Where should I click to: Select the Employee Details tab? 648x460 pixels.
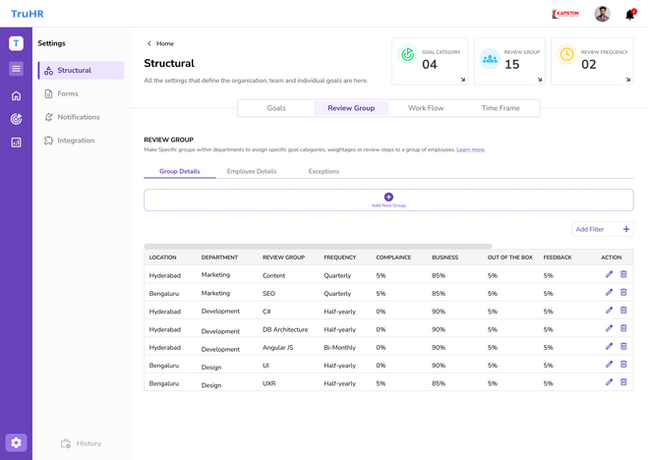(x=251, y=171)
